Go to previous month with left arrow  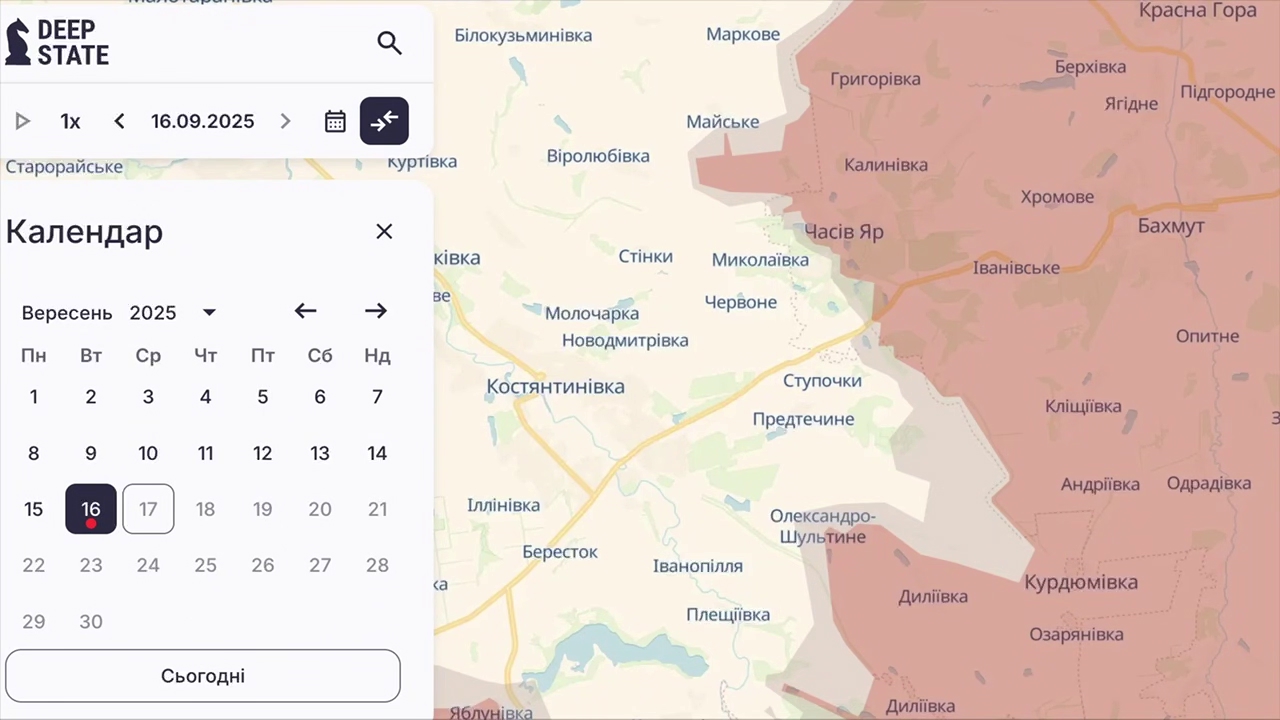(305, 311)
